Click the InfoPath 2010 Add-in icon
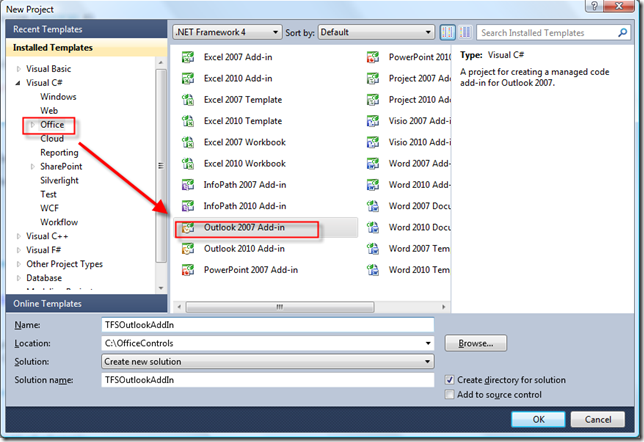Image resolution: width=644 pixels, height=442 pixels. [x=188, y=206]
